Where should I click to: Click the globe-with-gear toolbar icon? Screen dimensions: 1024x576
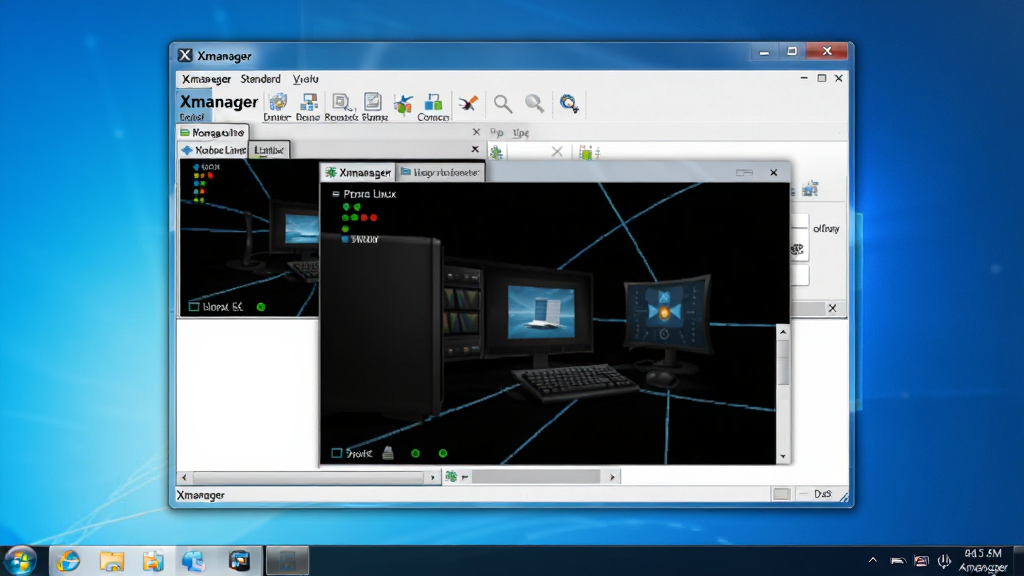(x=277, y=103)
